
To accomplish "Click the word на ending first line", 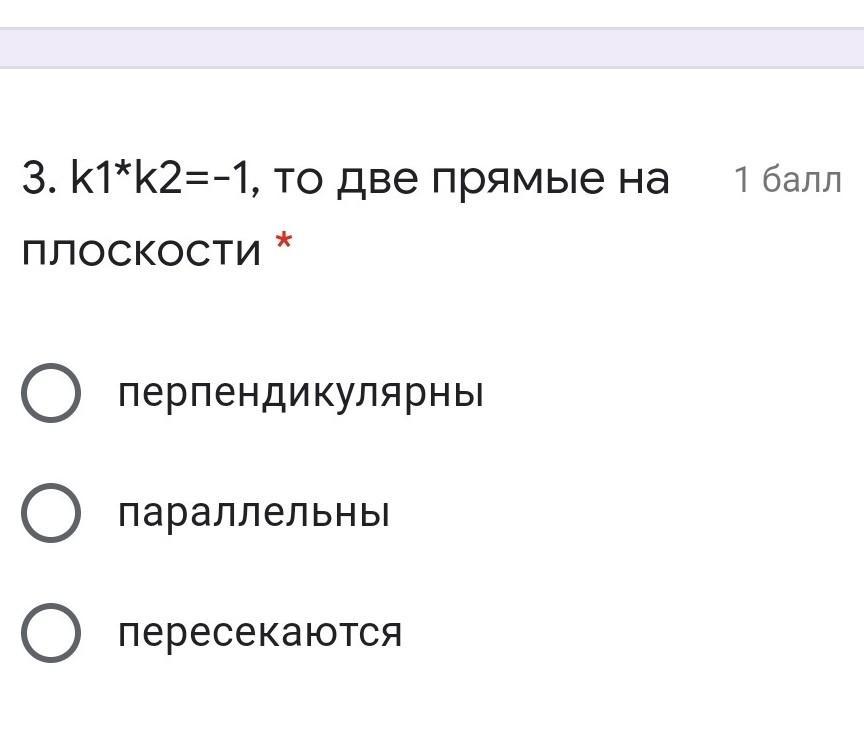I will [x=644, y=181].
